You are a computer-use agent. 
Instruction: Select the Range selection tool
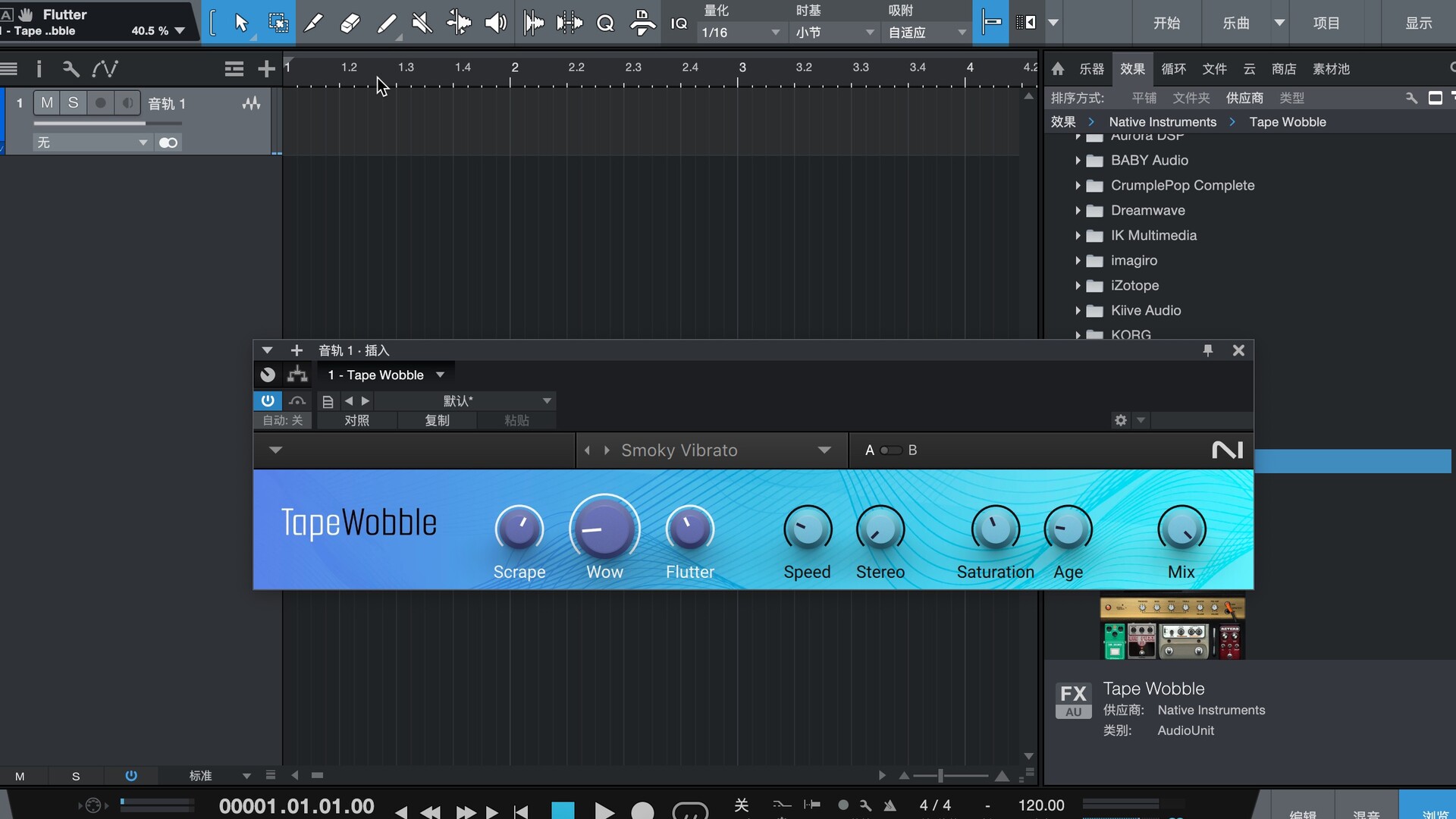point(278,23)
